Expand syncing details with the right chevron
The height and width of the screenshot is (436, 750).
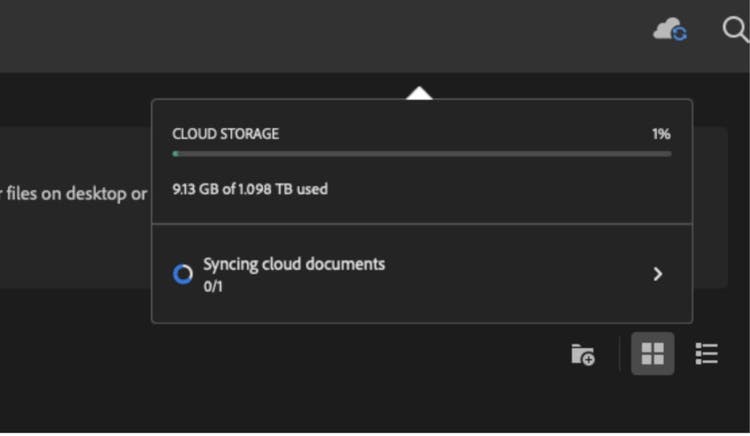(657, 274)
